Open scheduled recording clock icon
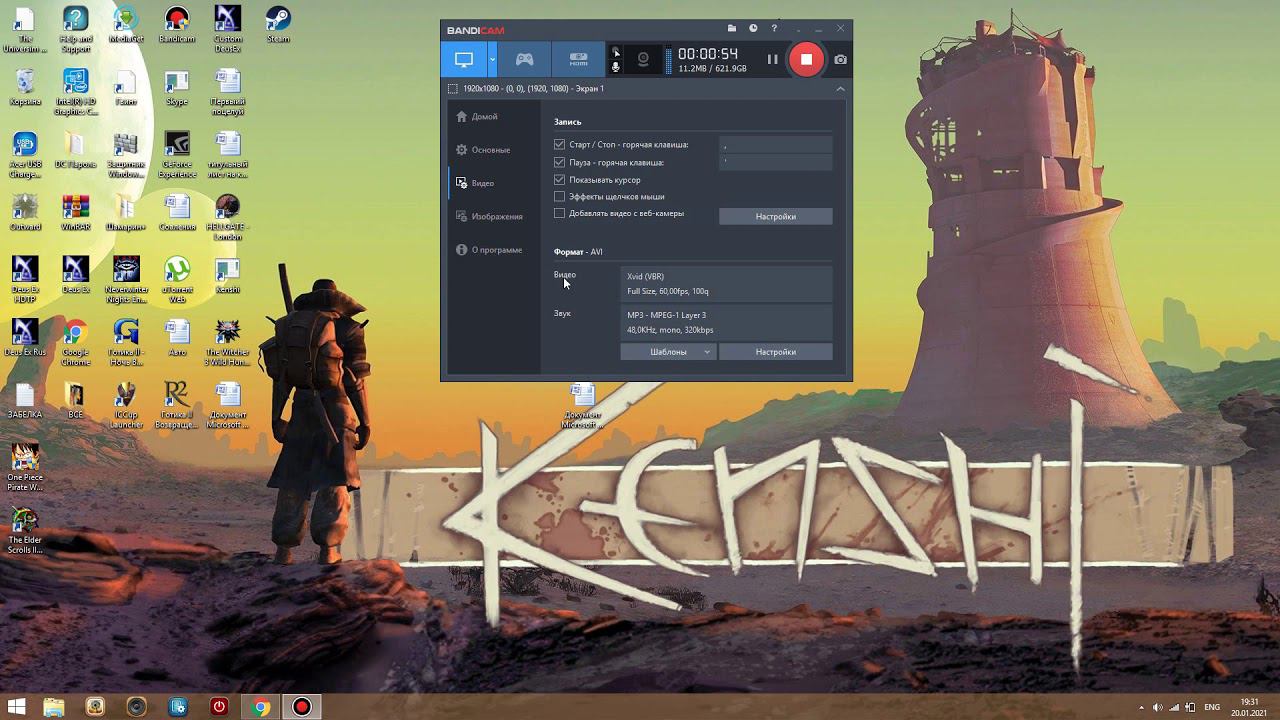Image resolution: width=1280 pixels, height=720 pixels. 753,29
